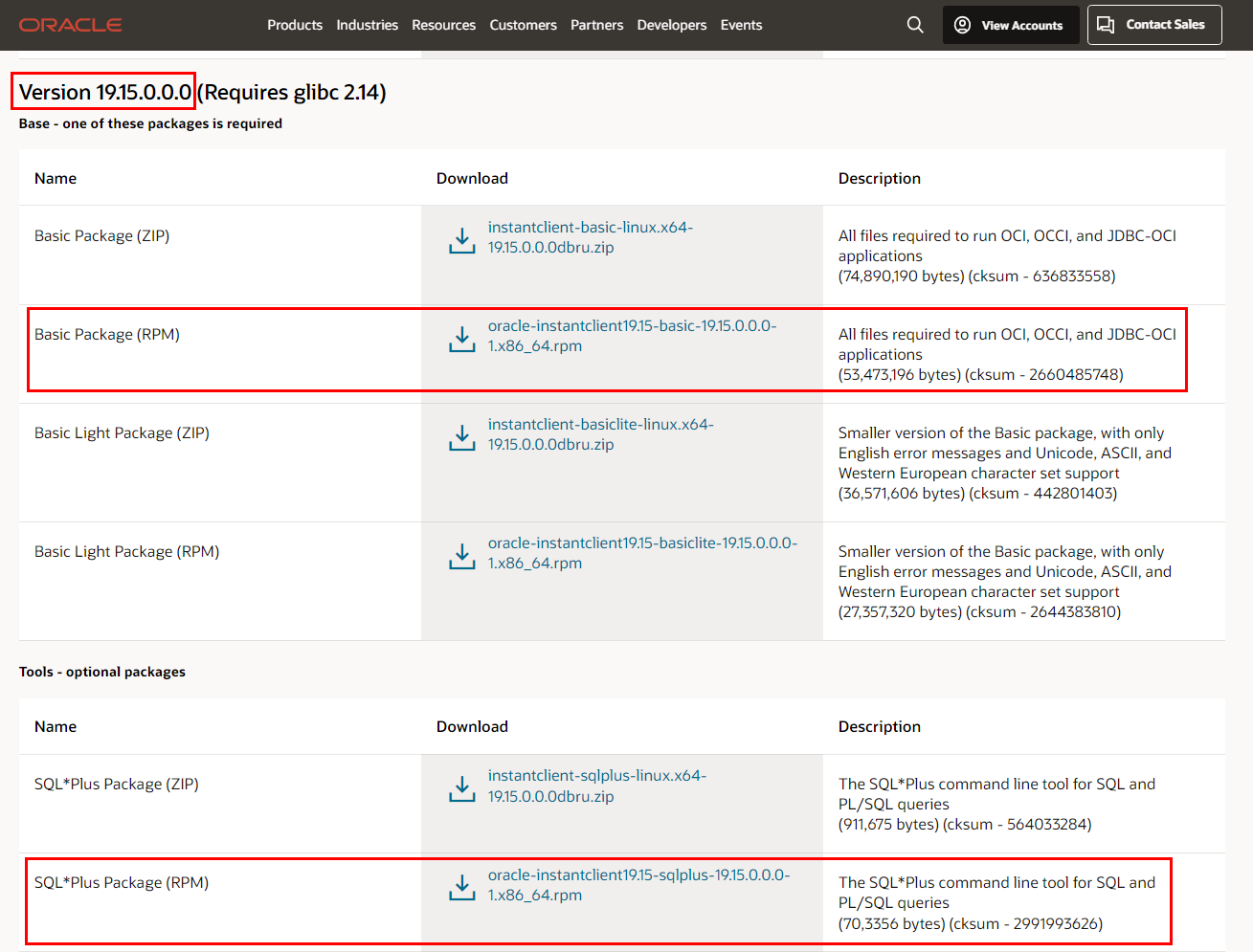Click 'Basic Light Package (RPM)' name cell
1253x952 pixels.
click(126, 551)
